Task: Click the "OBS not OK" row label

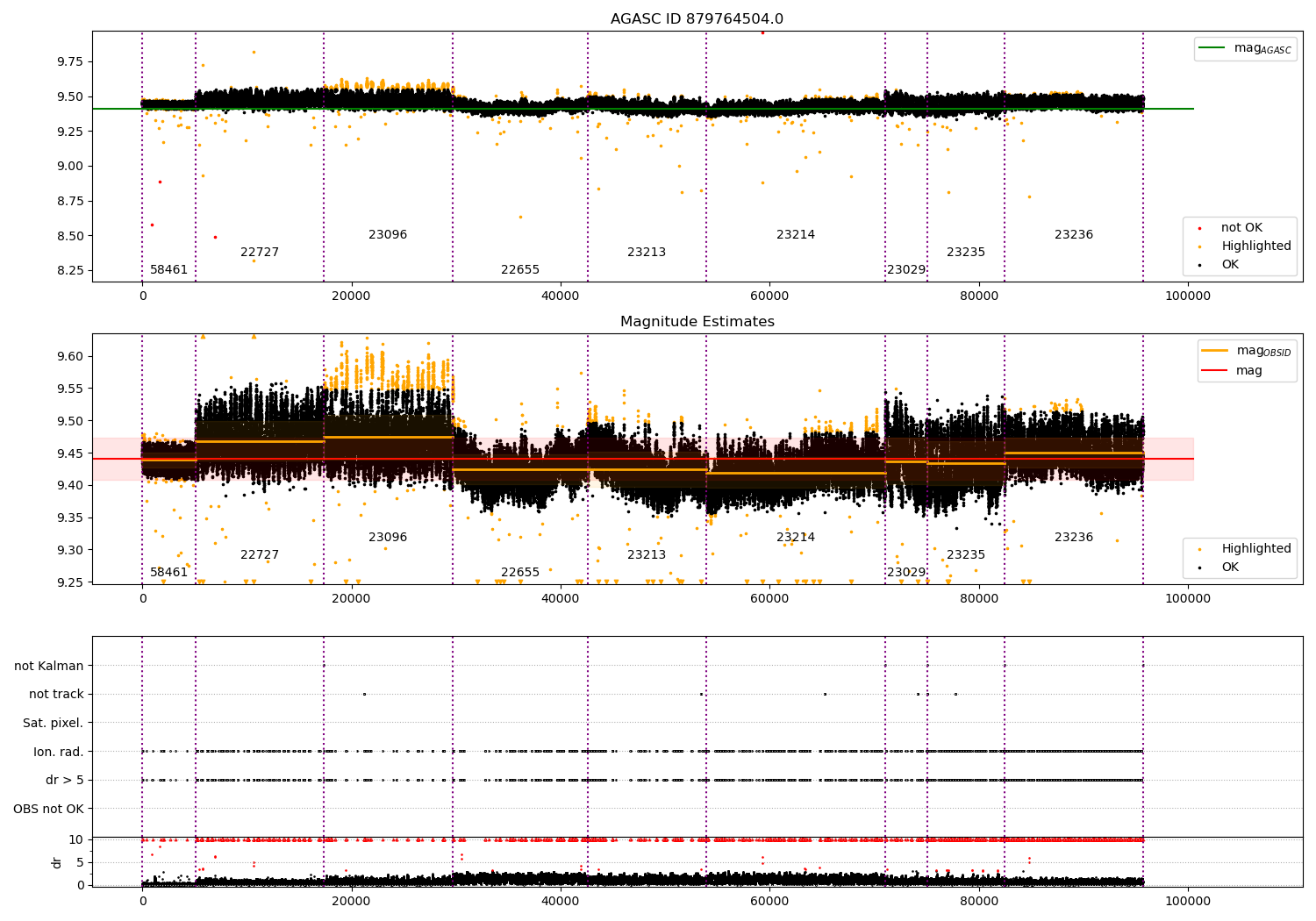Action: pyautogui.click(x=48, y=809)
